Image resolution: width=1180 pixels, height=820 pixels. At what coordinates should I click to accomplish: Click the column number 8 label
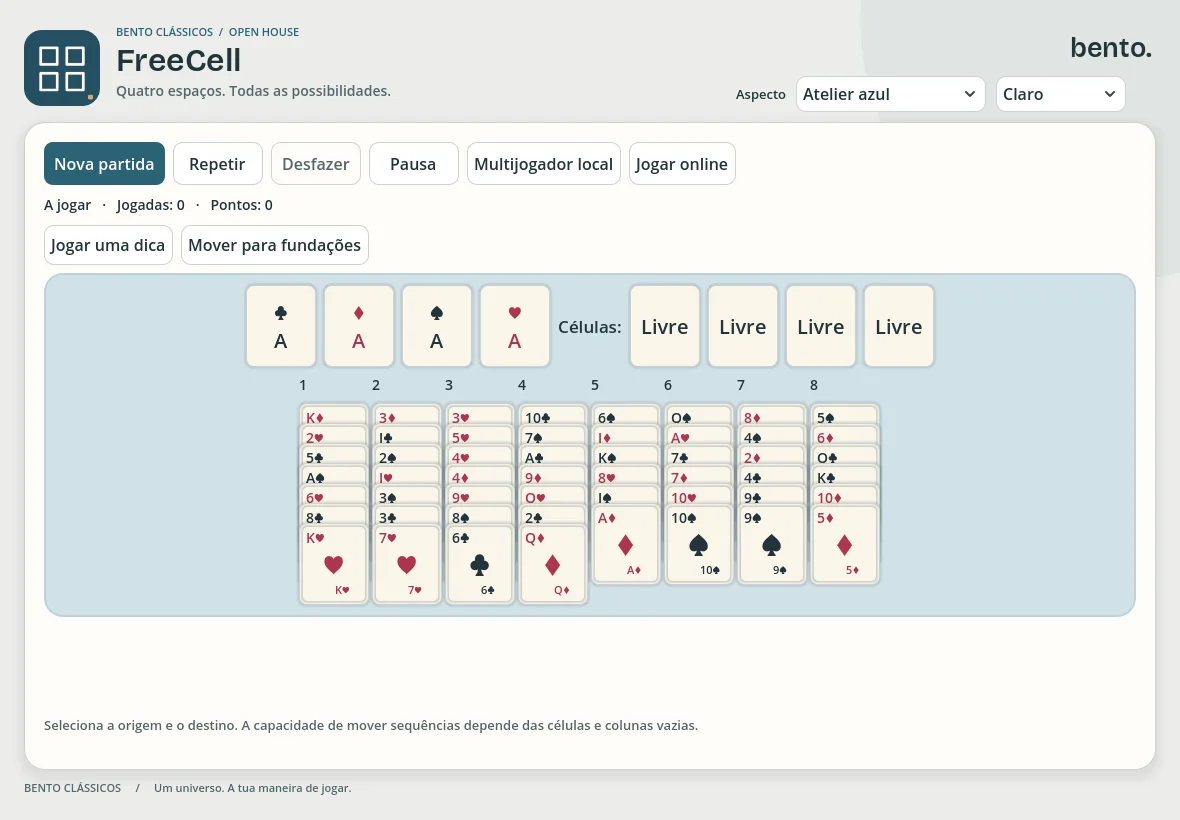[x=814, y=384]
